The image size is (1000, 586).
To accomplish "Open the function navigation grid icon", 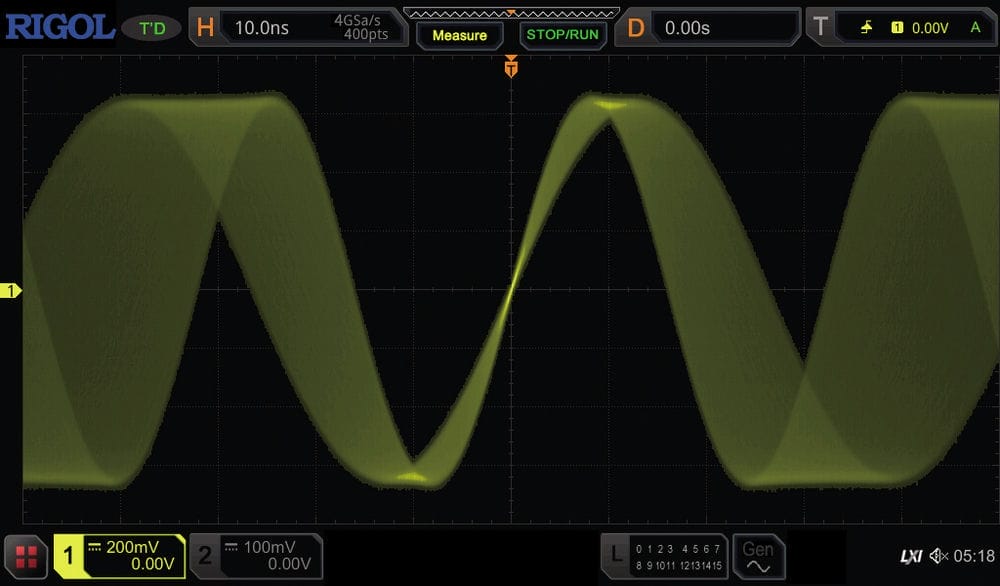I will (25, 556).
